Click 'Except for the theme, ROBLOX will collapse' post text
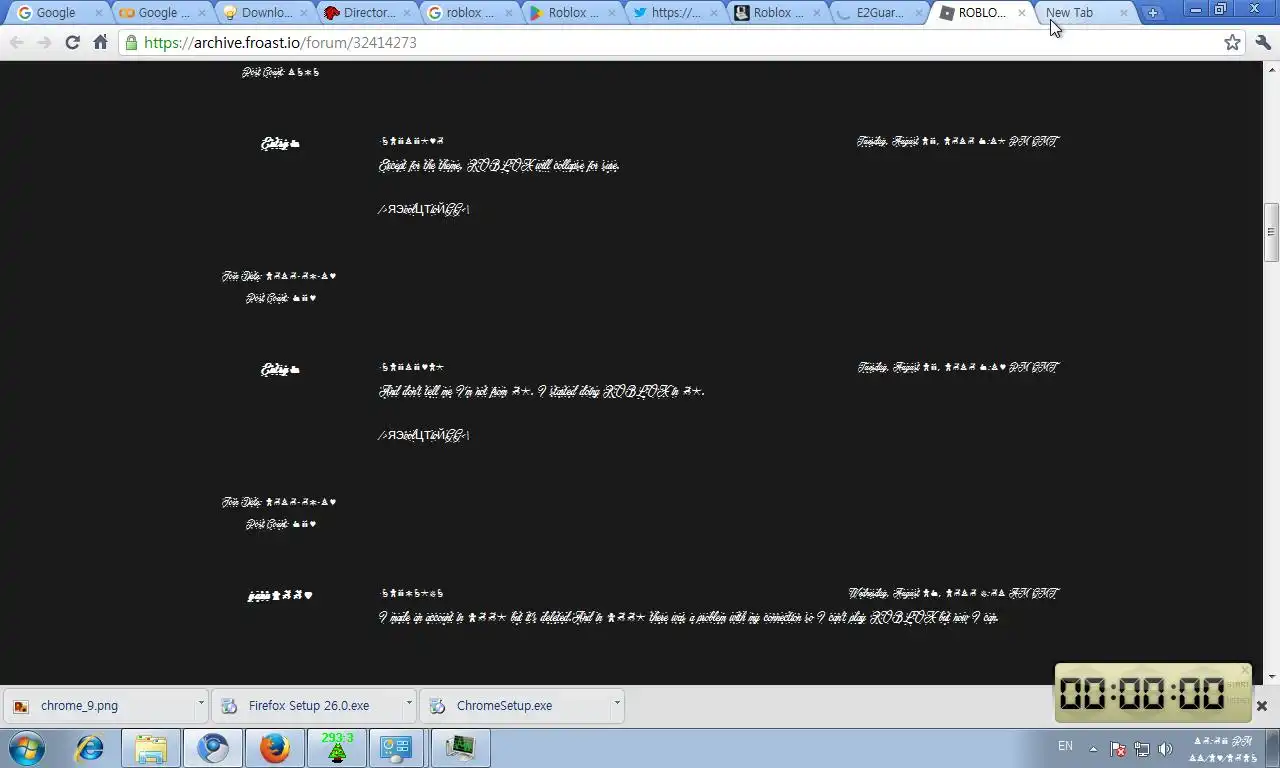 click(499, 166)
